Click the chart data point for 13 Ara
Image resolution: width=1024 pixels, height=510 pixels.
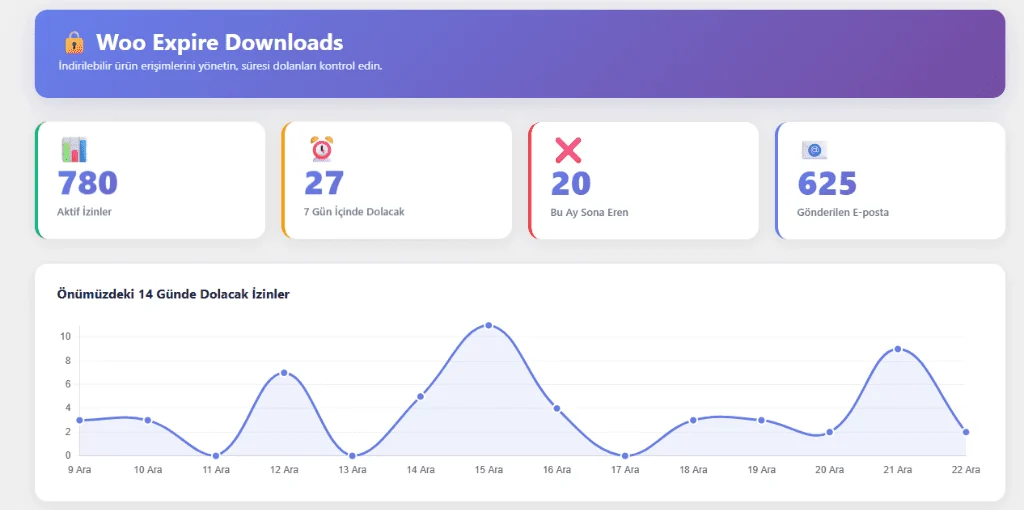352,455
